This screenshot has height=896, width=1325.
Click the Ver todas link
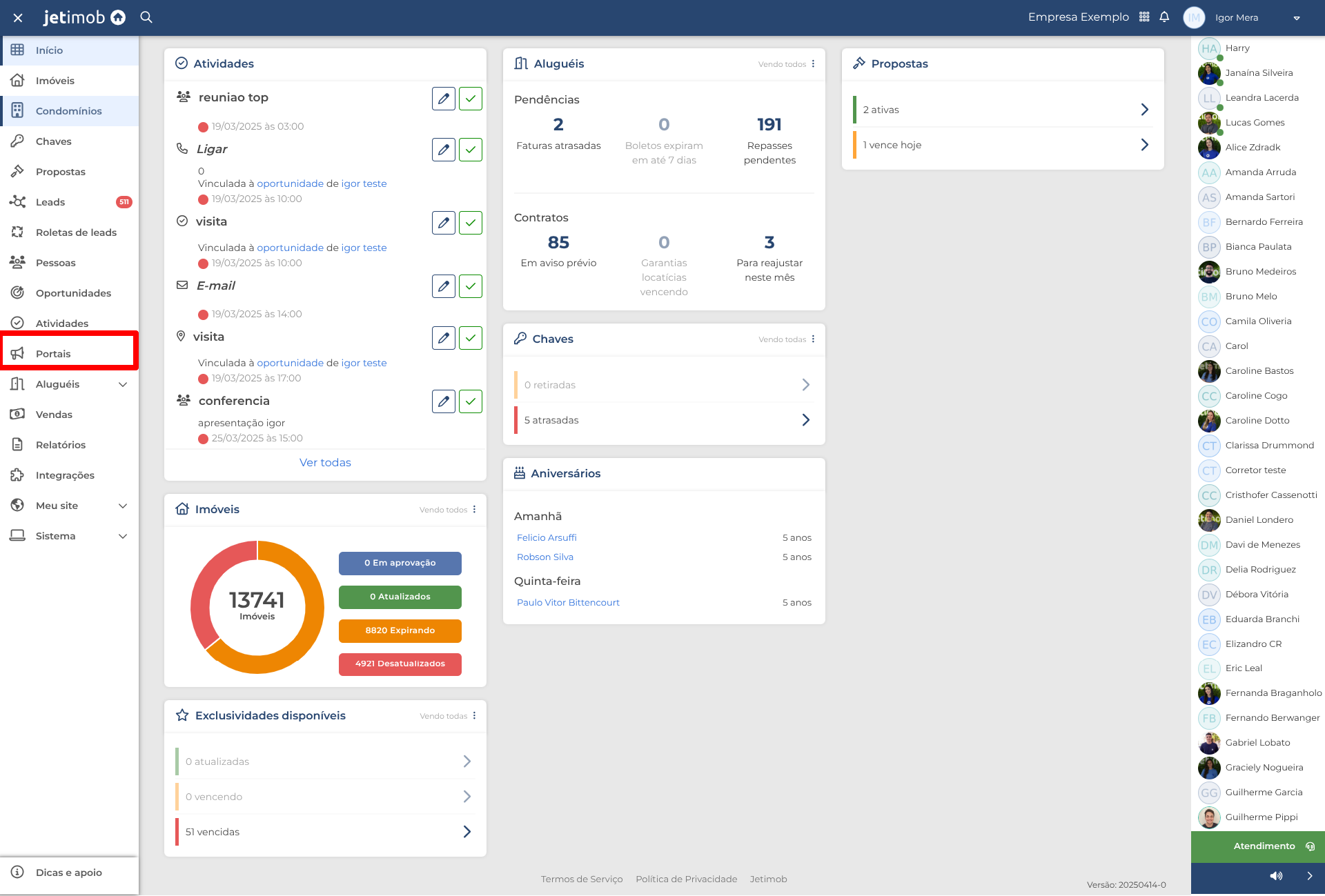[325, 463]
